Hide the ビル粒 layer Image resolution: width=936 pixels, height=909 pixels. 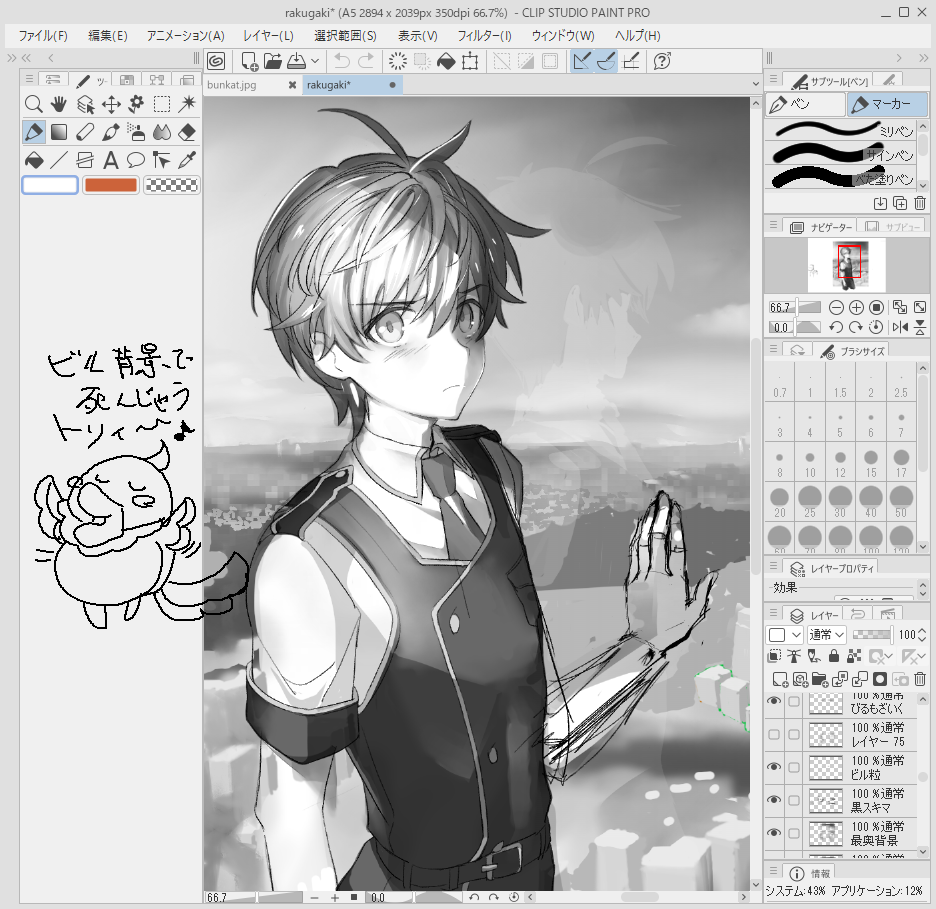click(774, 766)
